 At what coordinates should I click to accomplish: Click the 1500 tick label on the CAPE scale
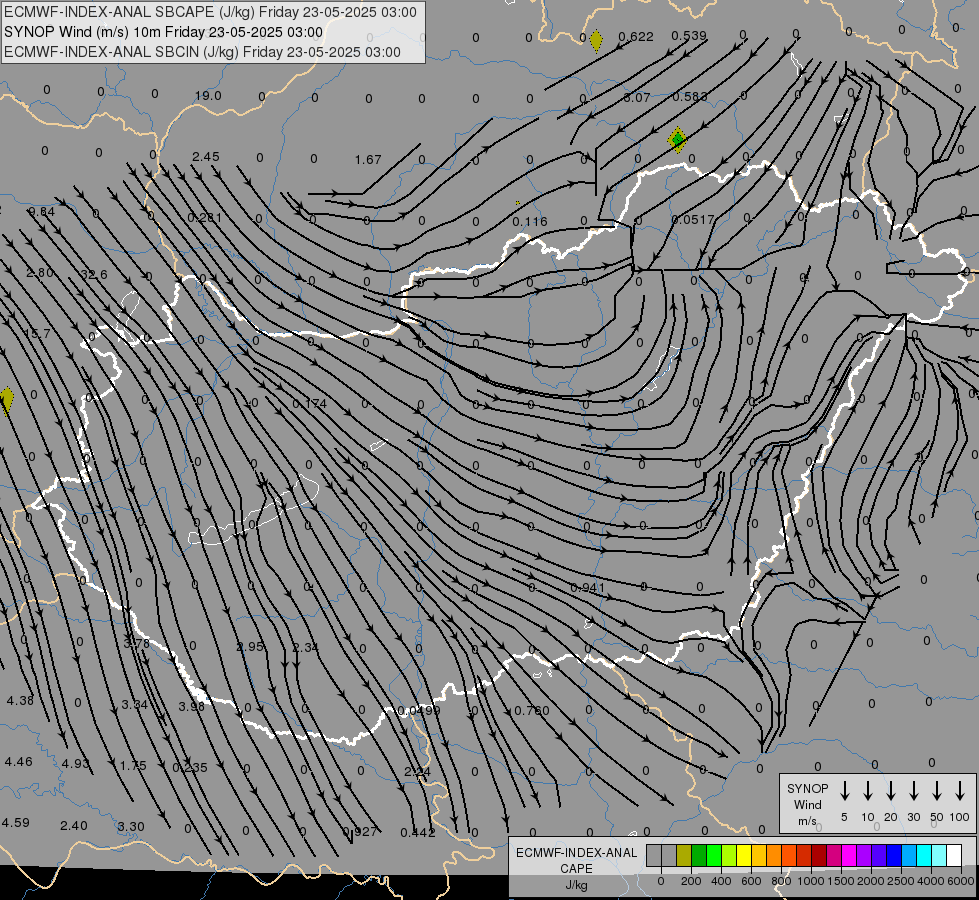tap(840, 881)
